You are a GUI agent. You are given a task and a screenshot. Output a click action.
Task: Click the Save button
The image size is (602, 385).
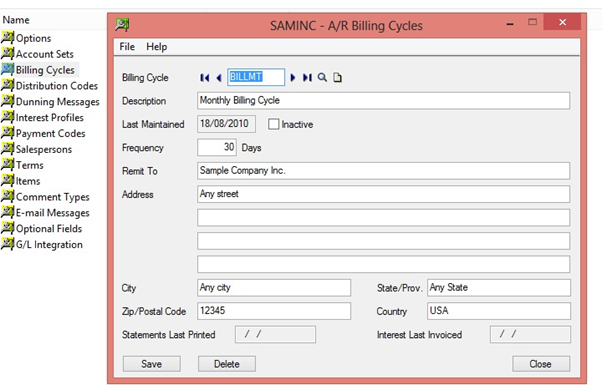click(x=152, y=364)
